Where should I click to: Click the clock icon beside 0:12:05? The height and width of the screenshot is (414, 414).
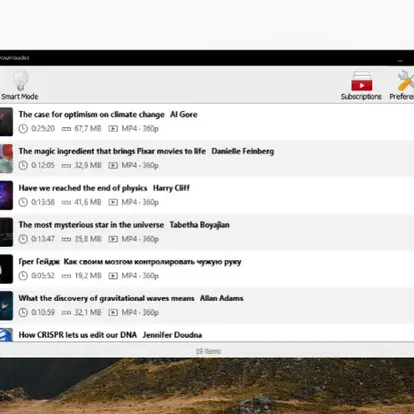(x=23, y=165)
